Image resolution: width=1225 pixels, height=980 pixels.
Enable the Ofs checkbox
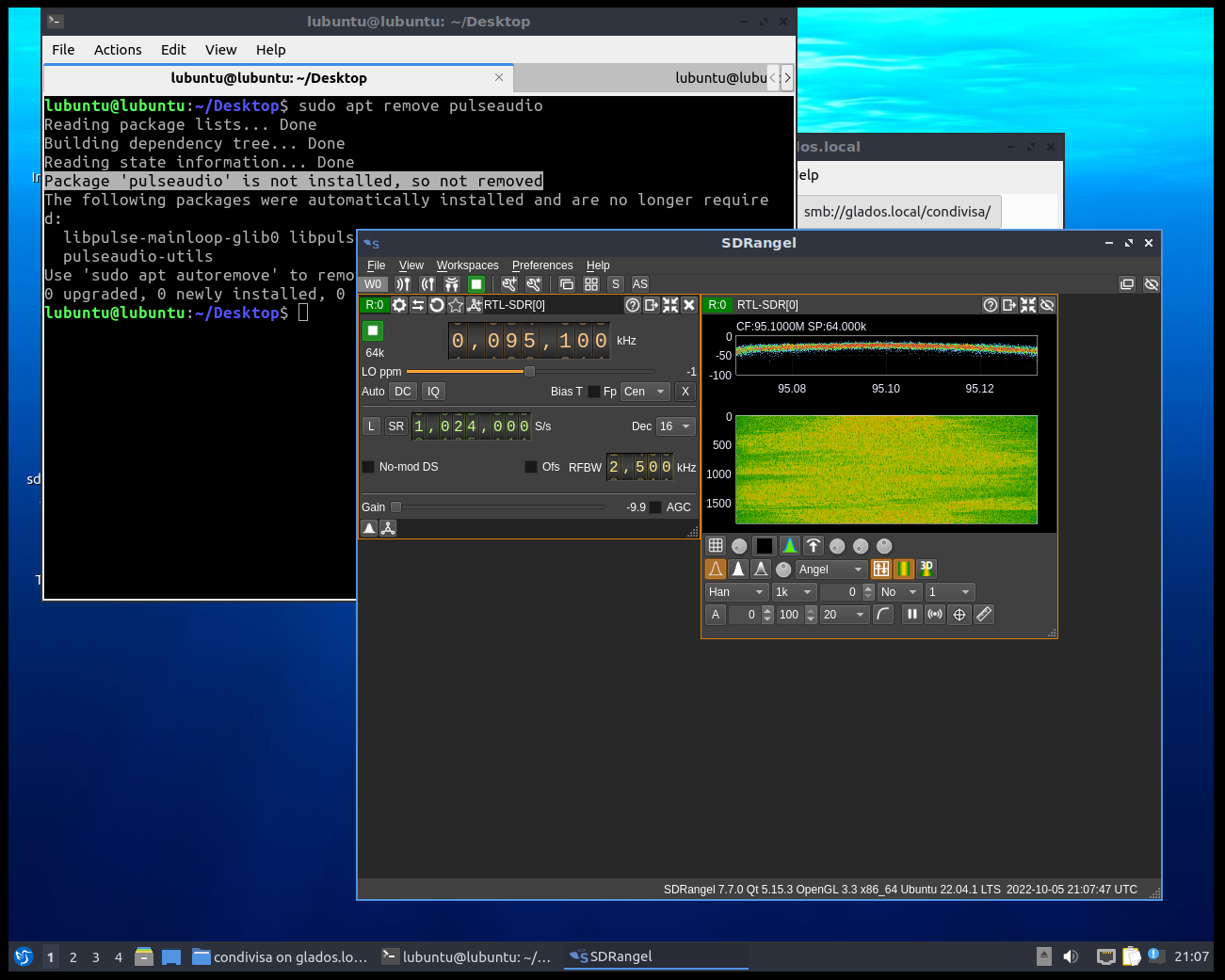[x=530, y=466]
